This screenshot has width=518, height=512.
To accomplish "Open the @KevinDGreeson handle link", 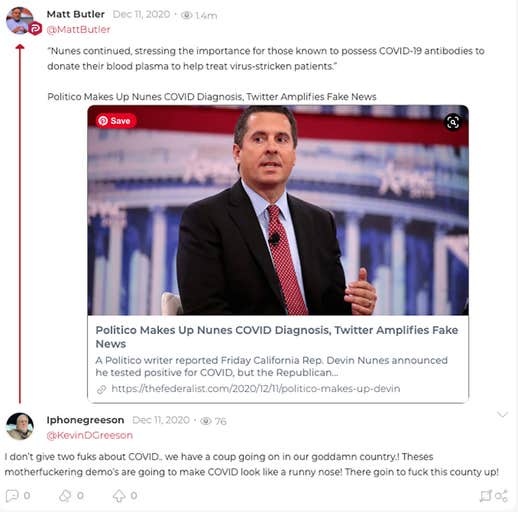I will click(90, 435).
